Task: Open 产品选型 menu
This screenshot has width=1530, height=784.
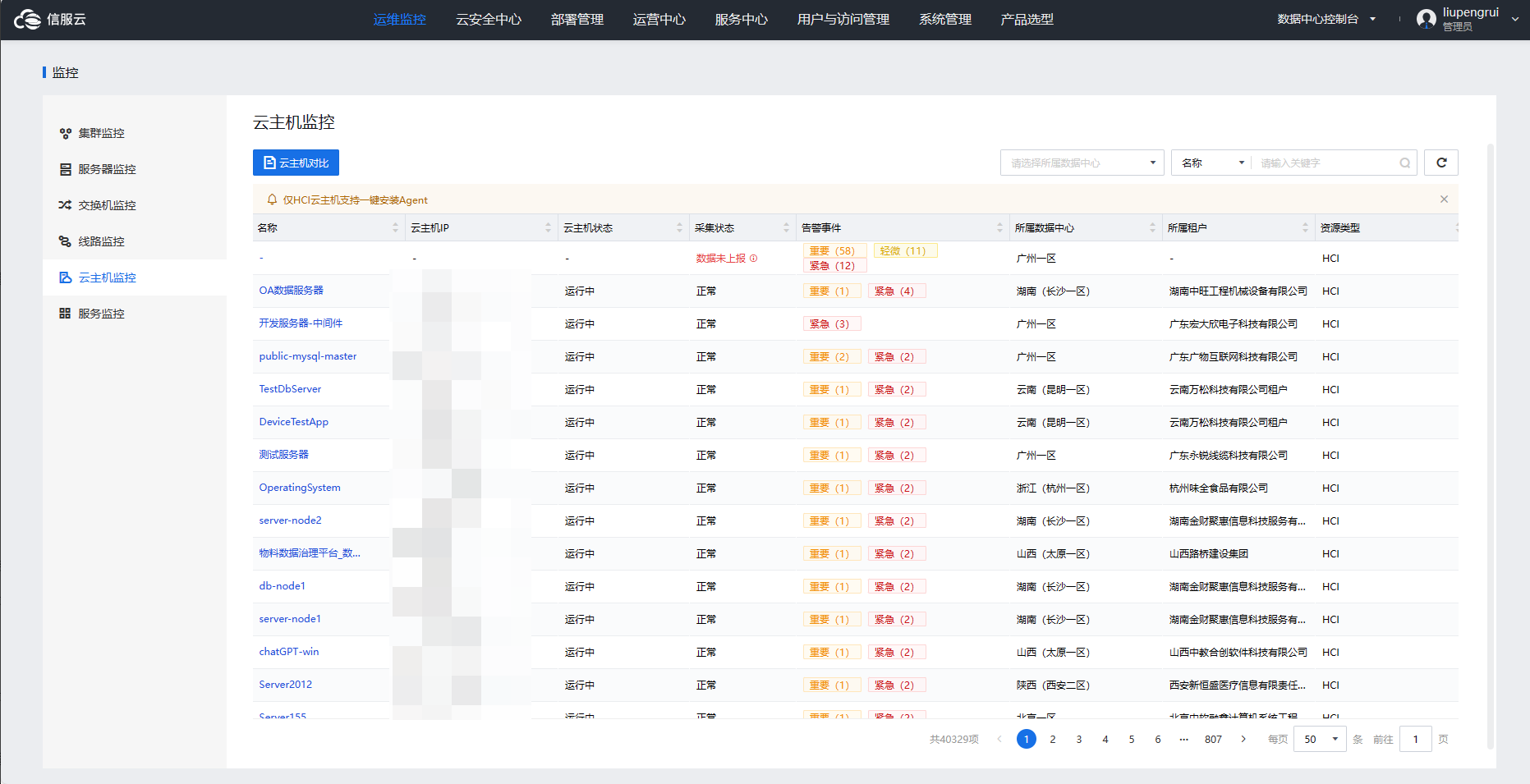Action: [1027, 19]
